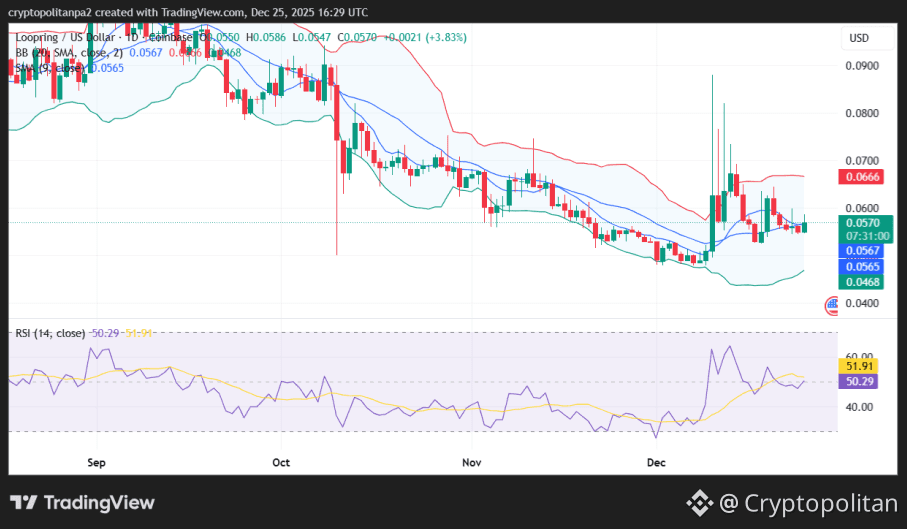Click the L0.0547 low value in legend

[312, 38]
